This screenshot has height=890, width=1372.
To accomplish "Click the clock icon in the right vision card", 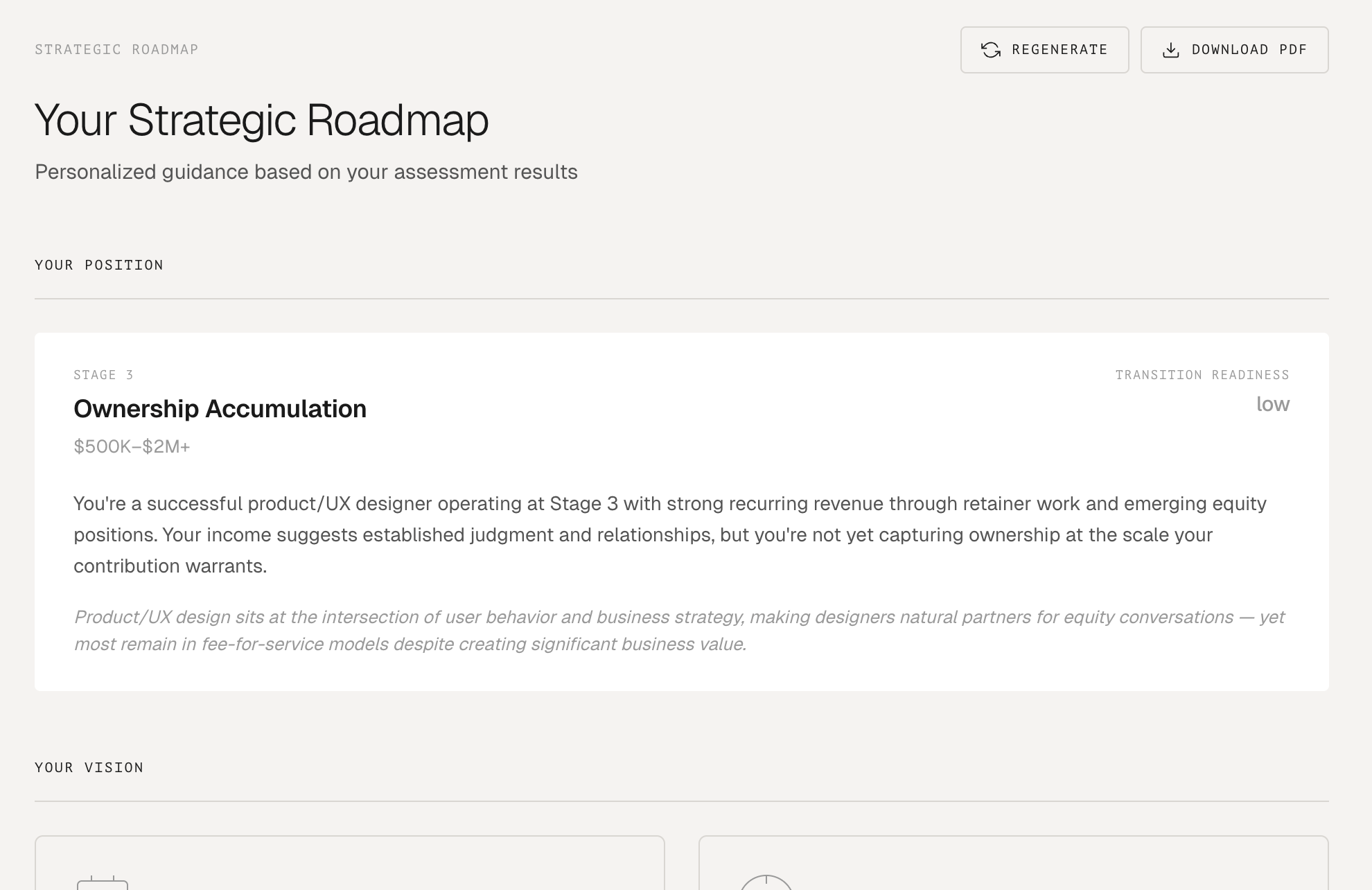I will click(766, 883).
